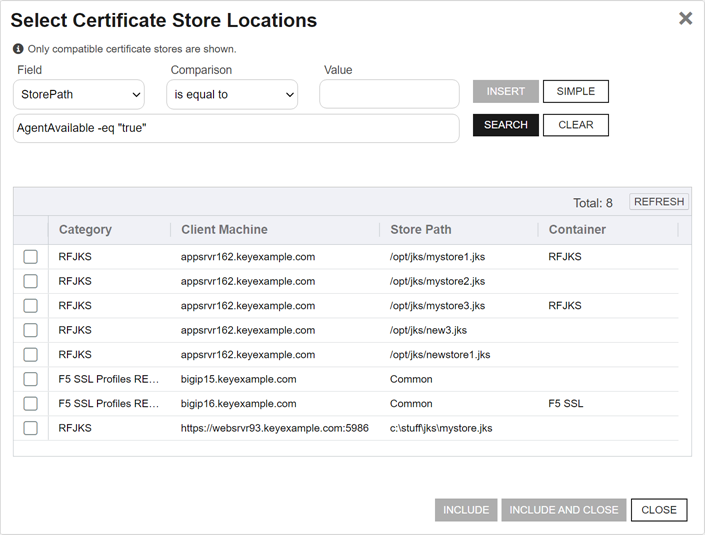This screenshot has width=705, height=535.
Task: Refresh the certificate store grid
Action: [x=659, y=202]
